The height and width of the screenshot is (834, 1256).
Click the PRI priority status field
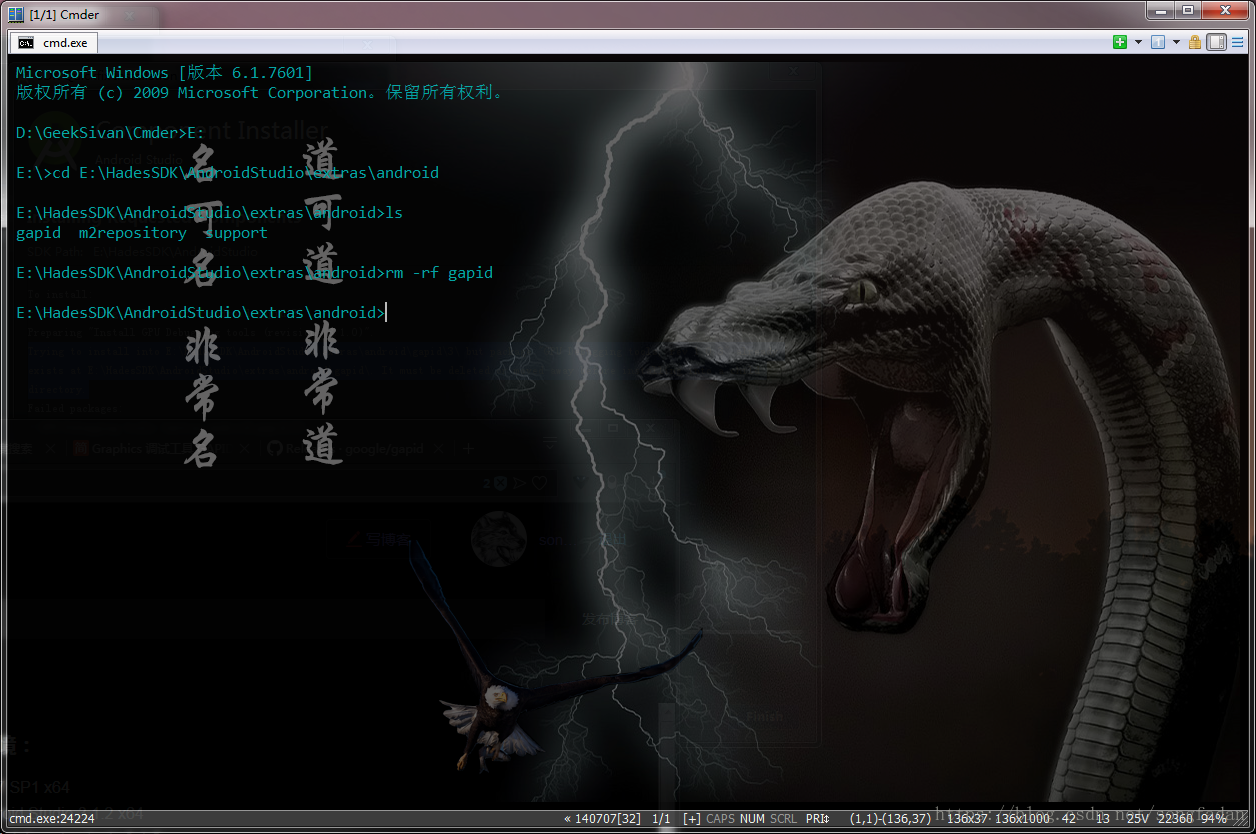[817, 819]
